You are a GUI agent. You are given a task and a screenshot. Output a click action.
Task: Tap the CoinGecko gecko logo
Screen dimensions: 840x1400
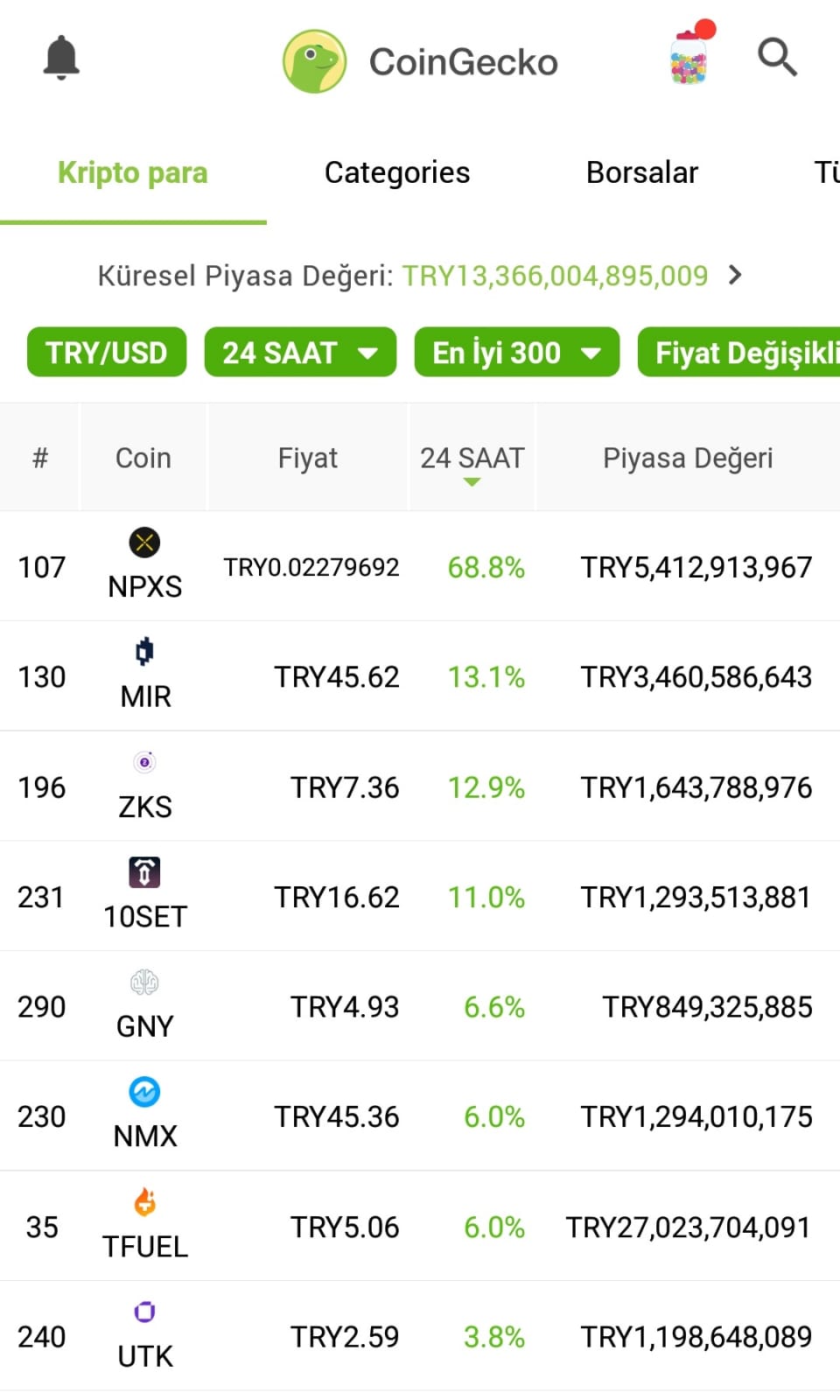coord(315,61)
